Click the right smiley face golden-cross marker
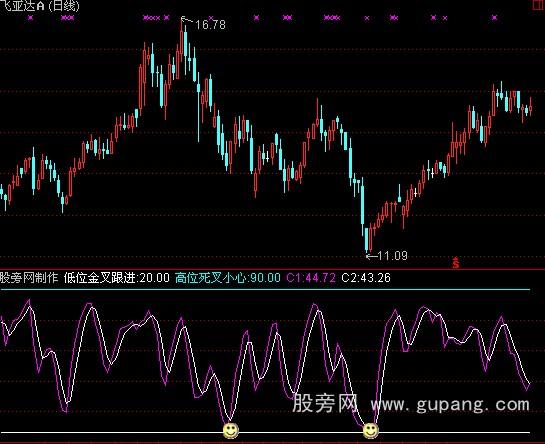The width and height of the screenshot is (545, 444). coord(371,431)
